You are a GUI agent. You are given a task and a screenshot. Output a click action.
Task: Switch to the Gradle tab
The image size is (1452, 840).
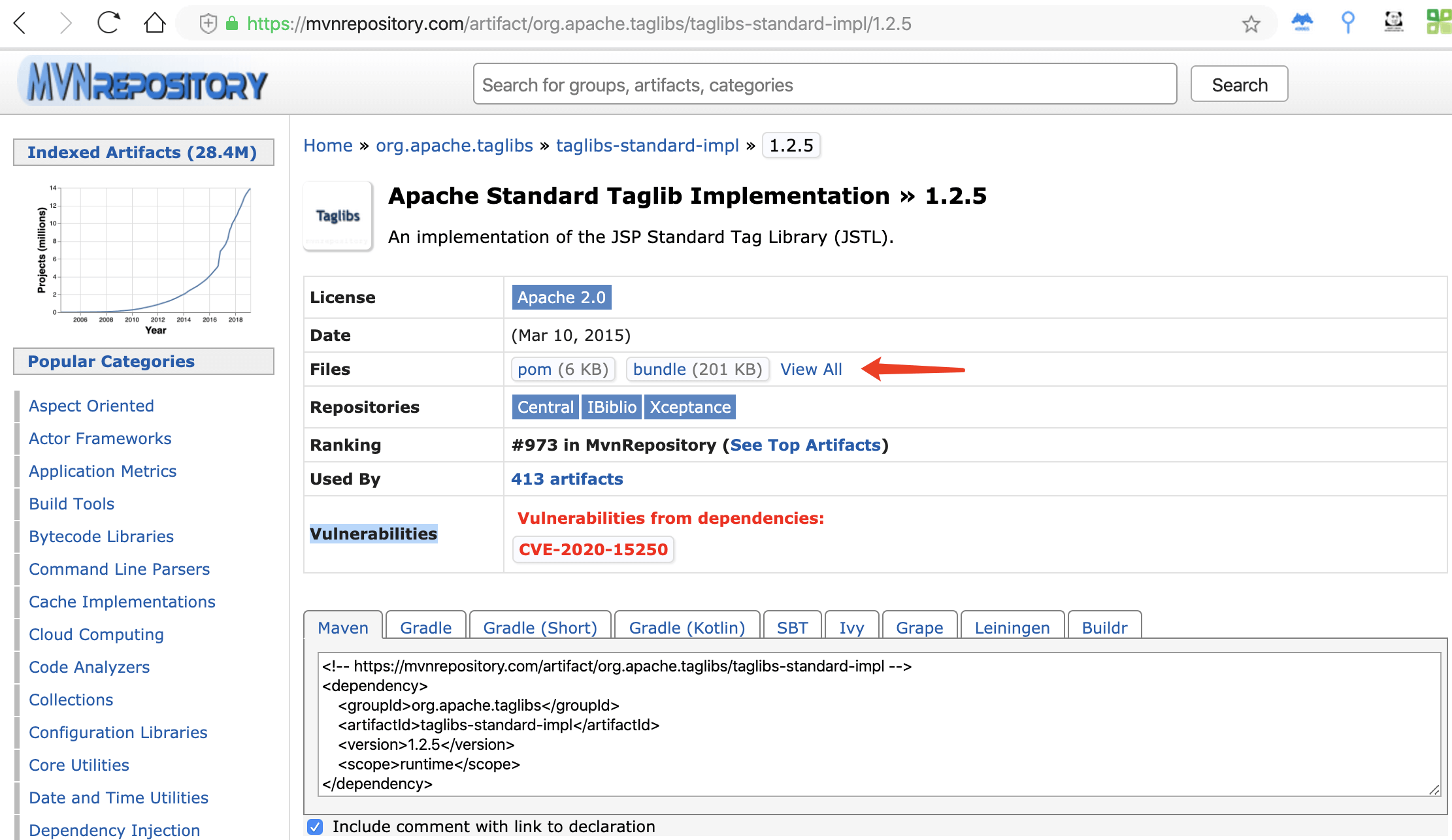click(426, 627)
